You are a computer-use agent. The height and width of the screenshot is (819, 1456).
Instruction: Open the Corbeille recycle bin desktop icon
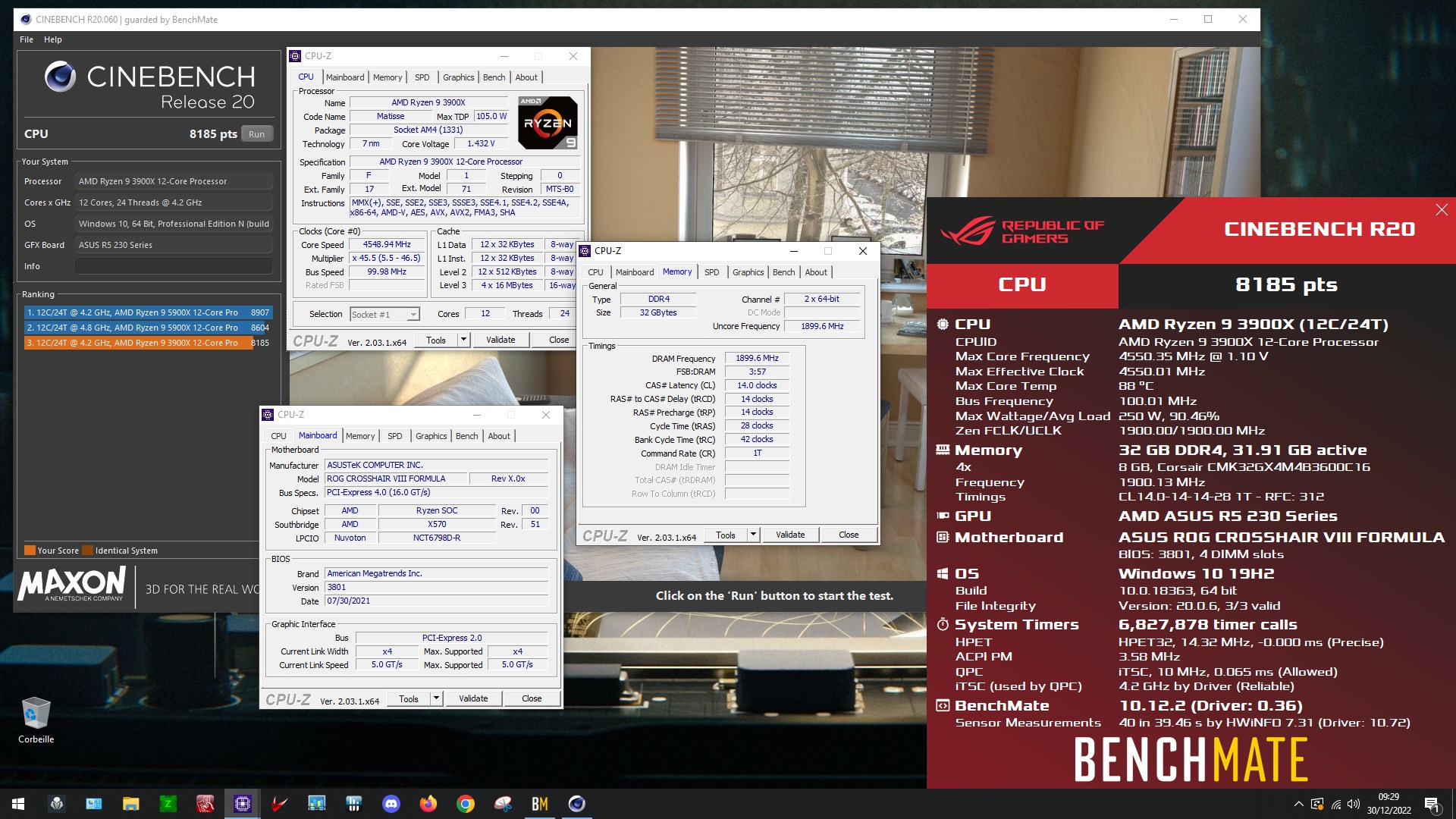tap(36, 720)
